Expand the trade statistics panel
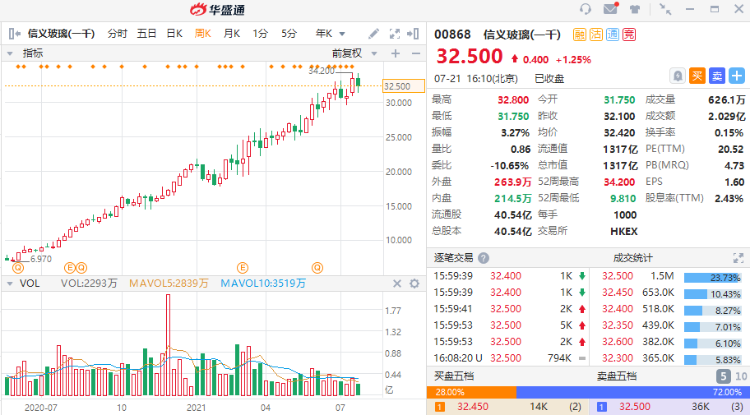Screen dimensions: 750x415 [x=738, y=258]
